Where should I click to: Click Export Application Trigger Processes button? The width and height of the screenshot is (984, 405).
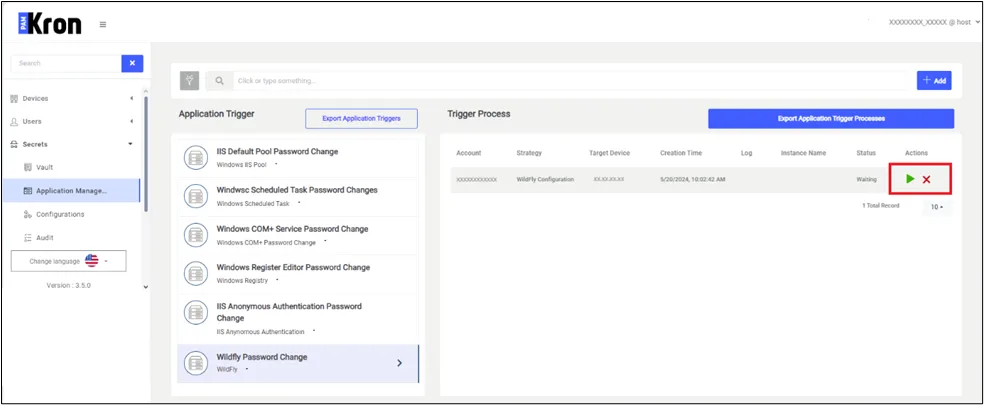point(831,119)
